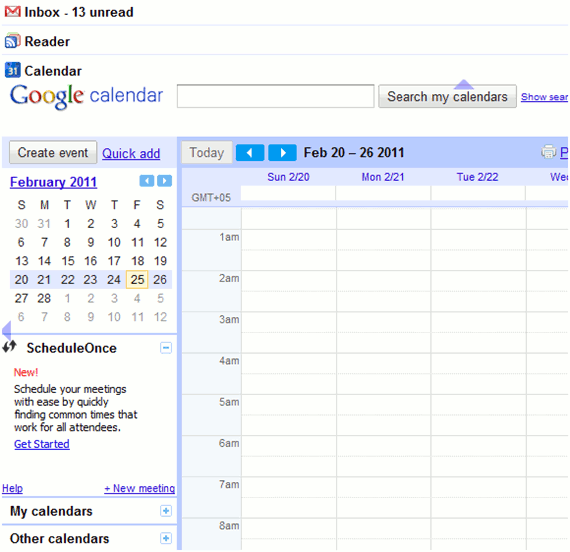Image resolution: width=570 pixels, height=552 pixels.
Task: Open Show search options link
Action: (x=544, y=97)
